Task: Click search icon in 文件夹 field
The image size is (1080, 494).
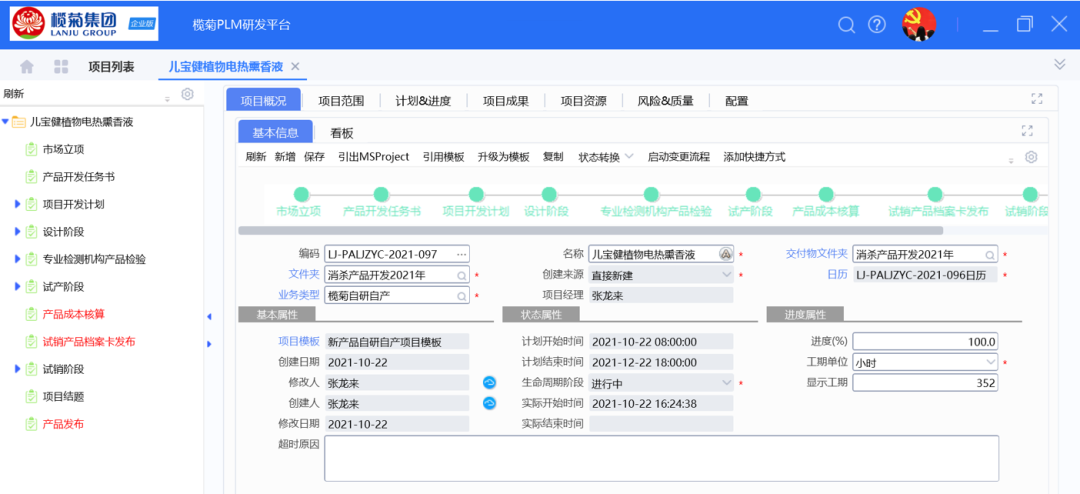Action: click(x=462, y=275)
